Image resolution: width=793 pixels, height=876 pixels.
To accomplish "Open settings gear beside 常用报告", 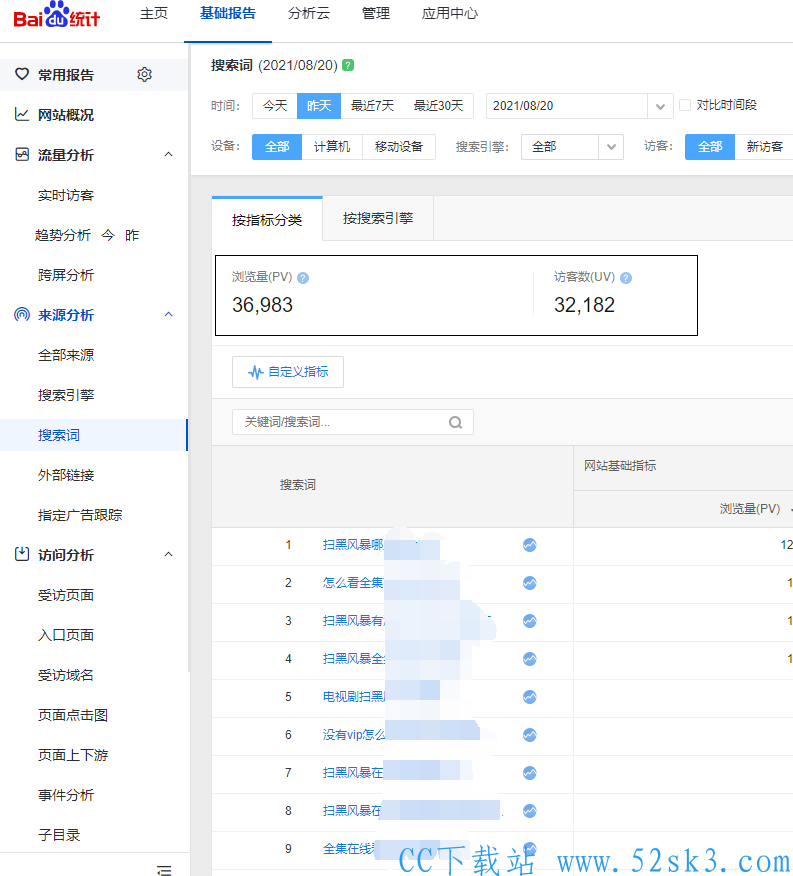I will (x=145, y=74).
